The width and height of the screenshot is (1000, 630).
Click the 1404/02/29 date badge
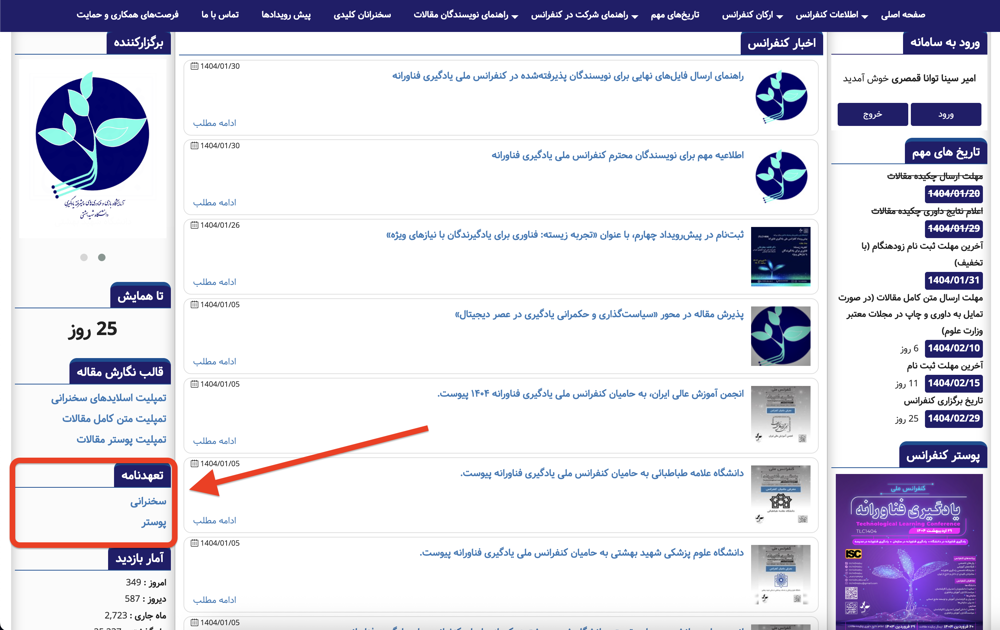pos(953,419)
